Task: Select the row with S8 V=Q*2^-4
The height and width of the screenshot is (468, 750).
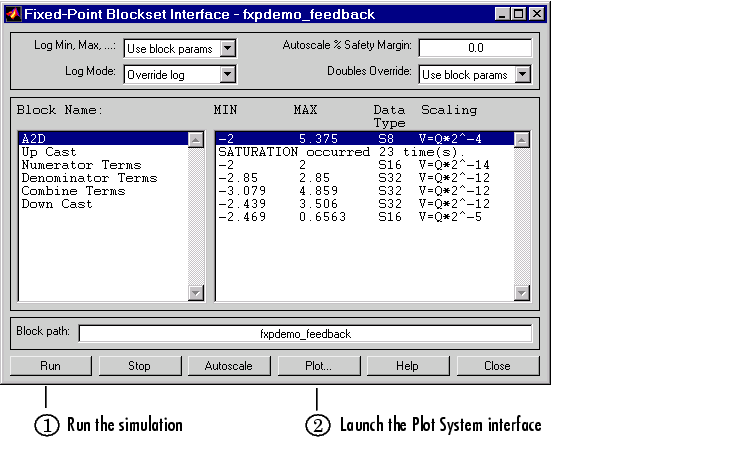Action: click(364, 139)
